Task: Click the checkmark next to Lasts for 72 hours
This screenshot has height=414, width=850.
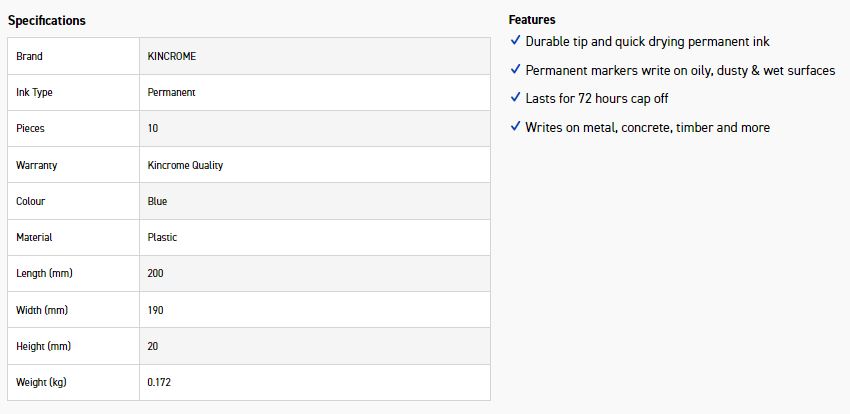Action: click(515, 98)
